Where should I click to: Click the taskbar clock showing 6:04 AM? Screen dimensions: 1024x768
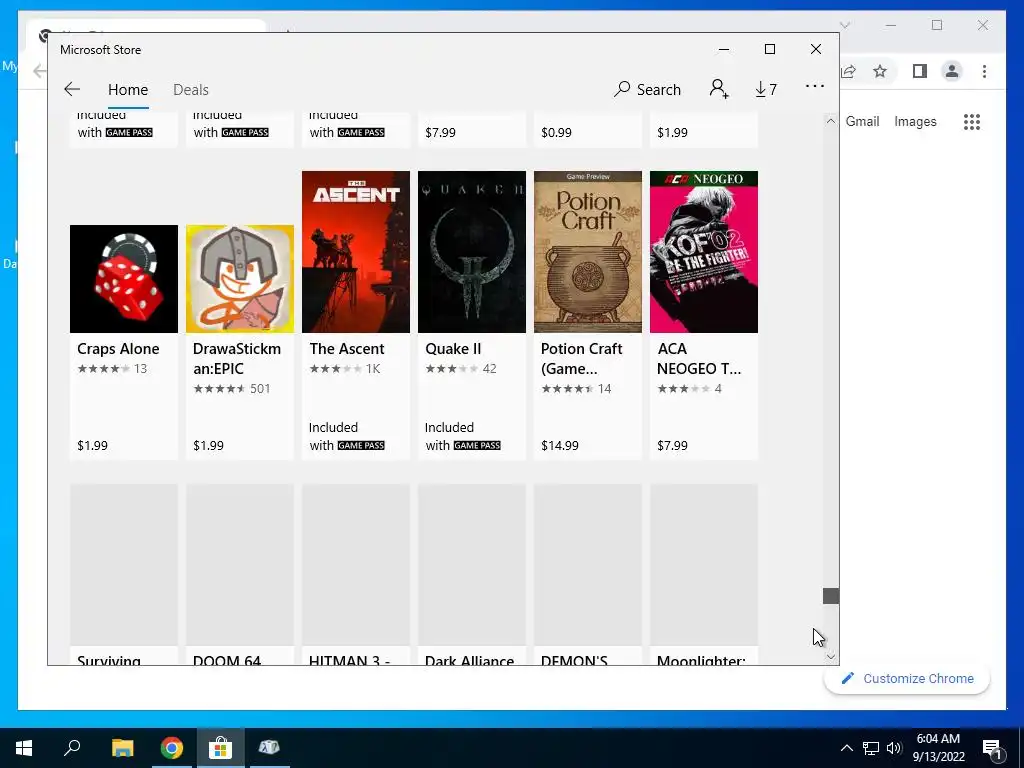[938, 748]
